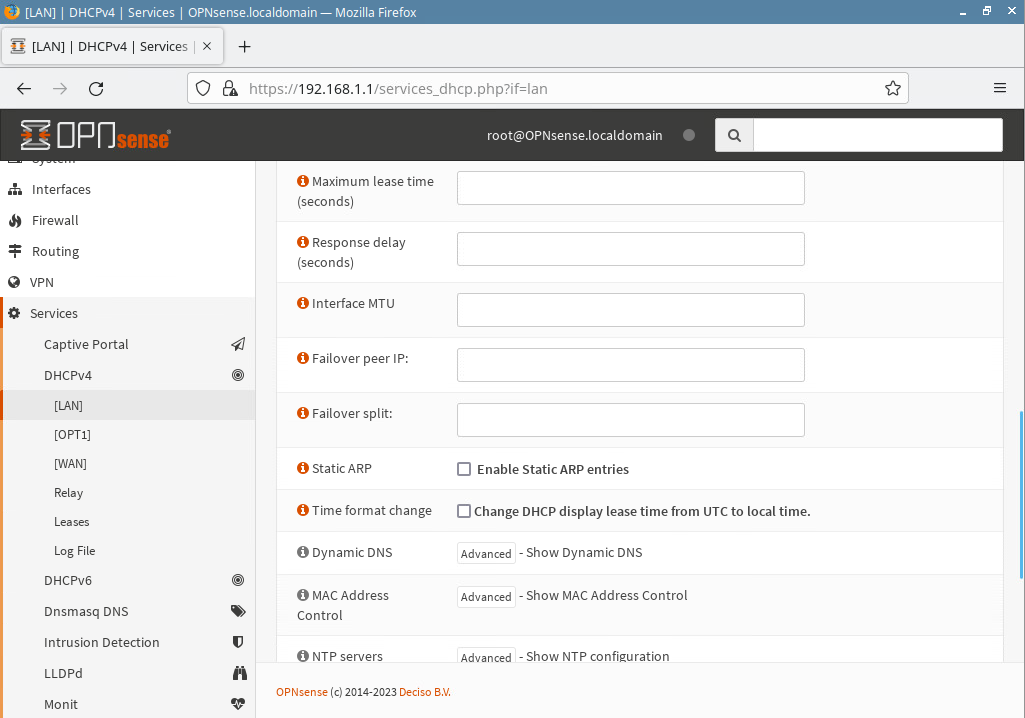This screenshot has height=718, width=1025.
Task: Open a new browser tab
Action: (x=245, y=47)
